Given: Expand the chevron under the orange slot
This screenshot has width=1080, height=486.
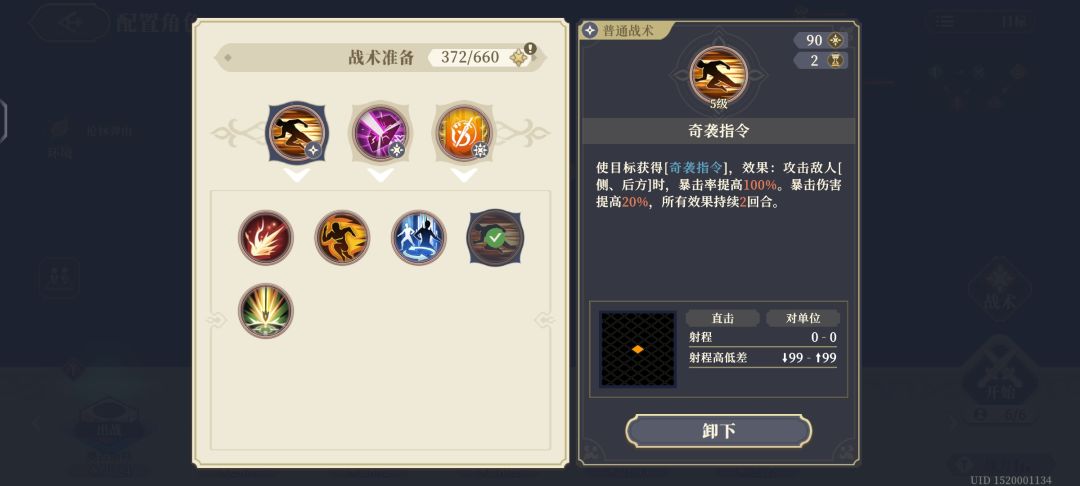Looking at the screenshot, I should tap(464, 176).
